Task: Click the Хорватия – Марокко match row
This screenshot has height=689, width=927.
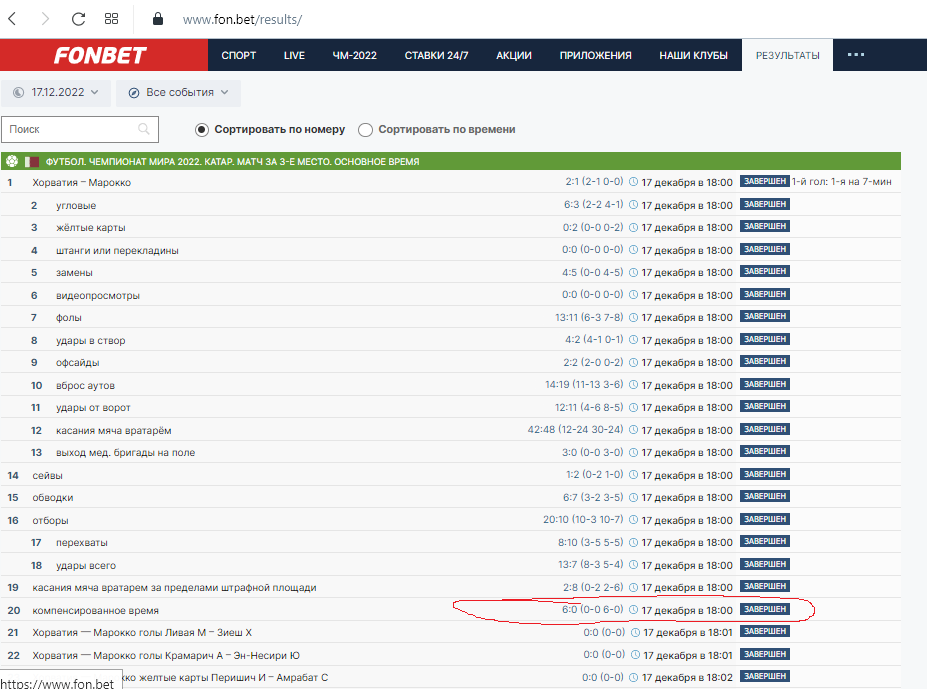Action: coord(82,183)
